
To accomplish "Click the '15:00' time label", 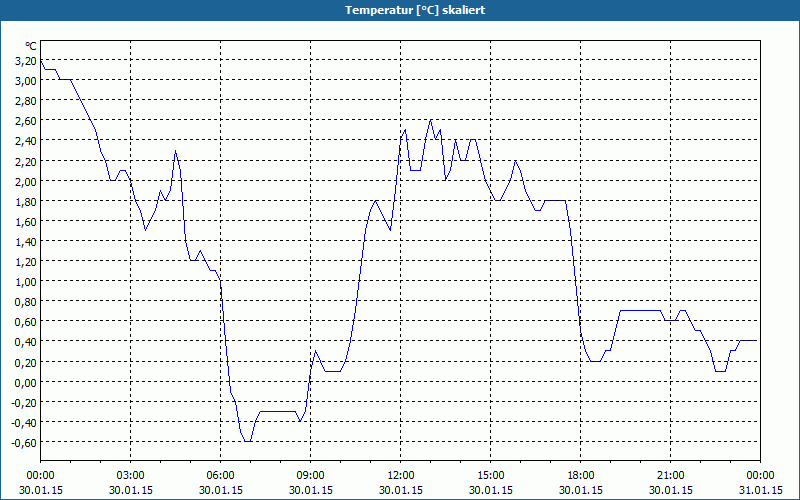I will [x=491, y=476].
